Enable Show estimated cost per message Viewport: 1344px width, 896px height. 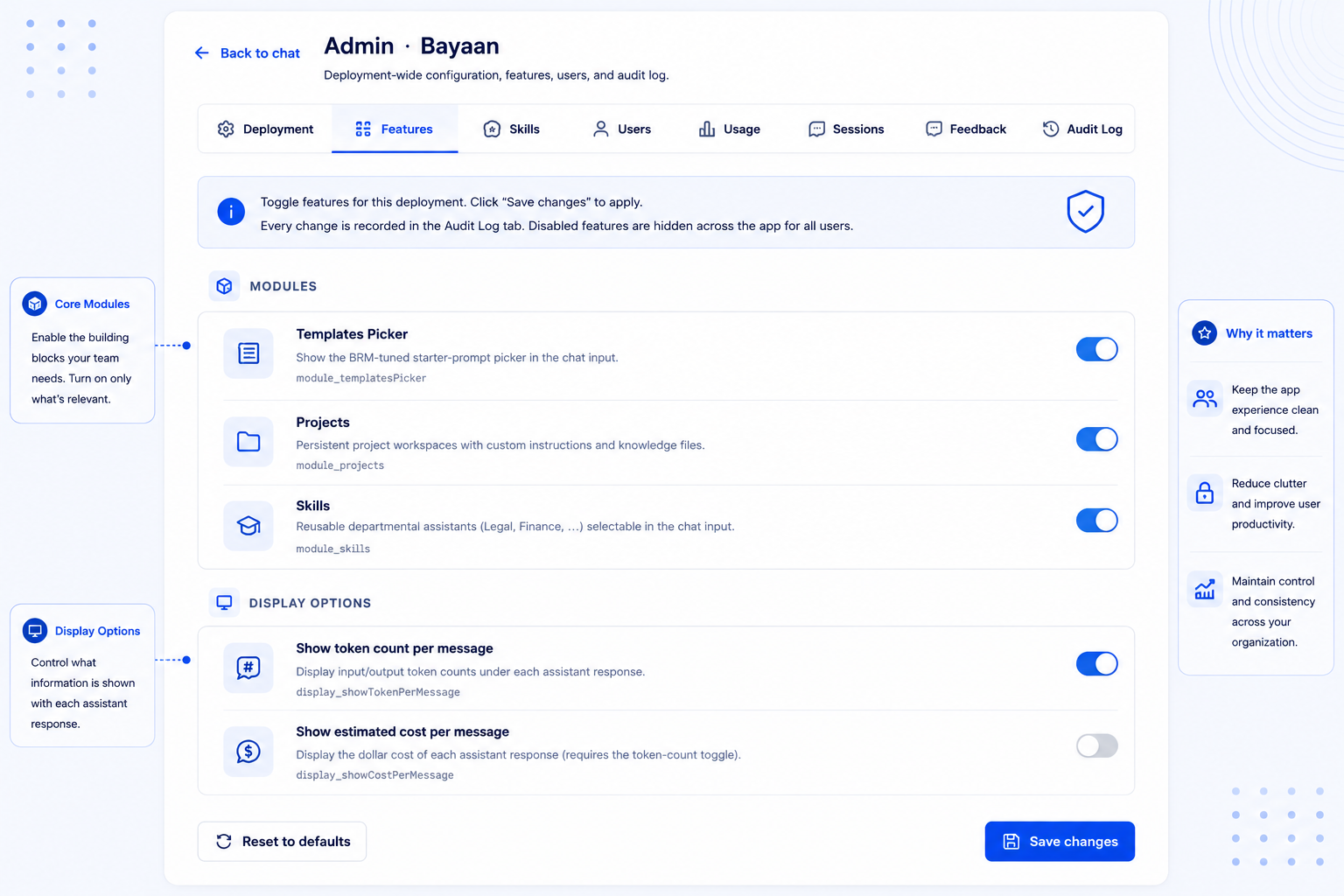[x=1097, y=745]
